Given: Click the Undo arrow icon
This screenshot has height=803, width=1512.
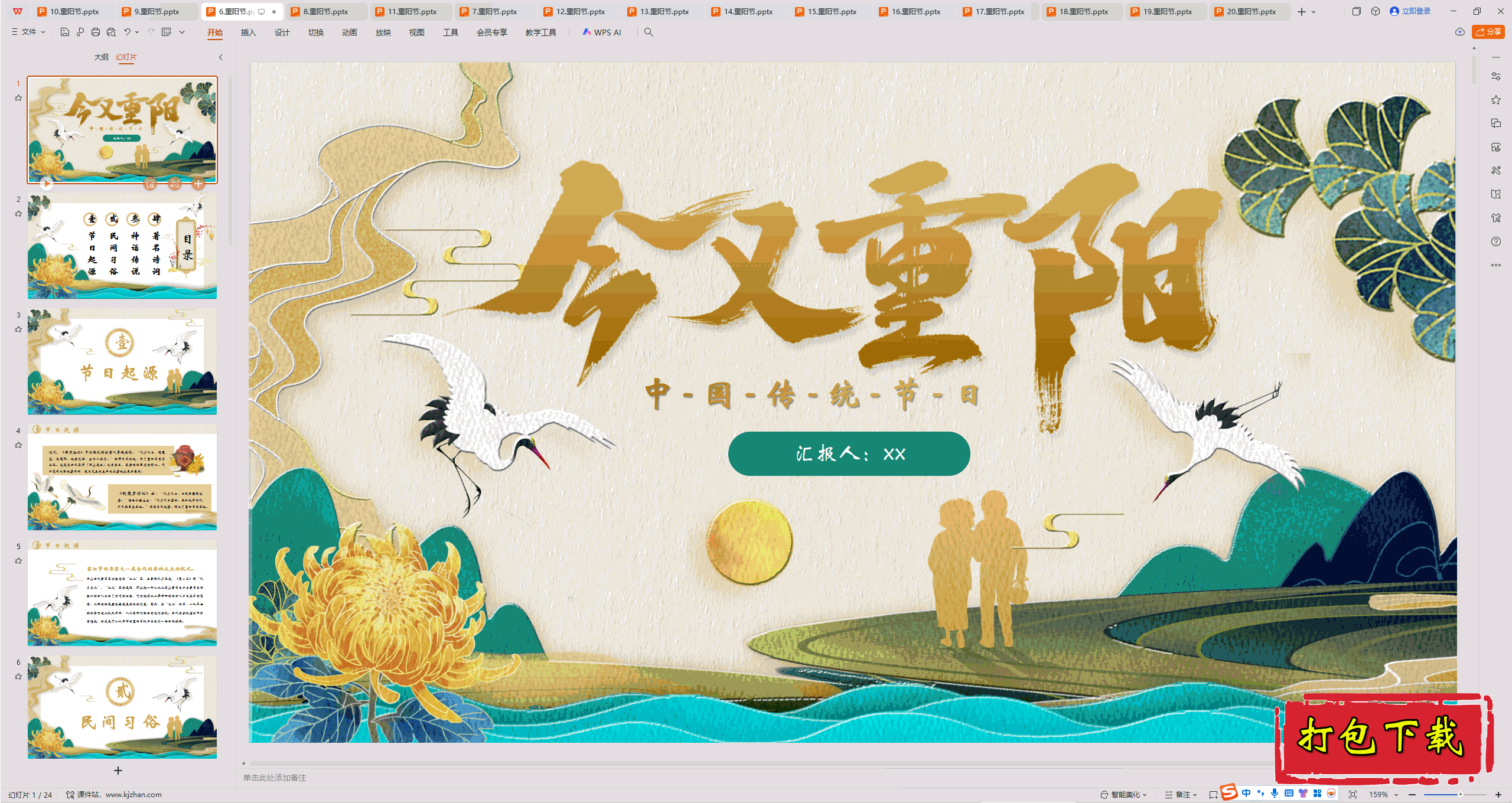Looking at the screenshot, I should point(127,32).
